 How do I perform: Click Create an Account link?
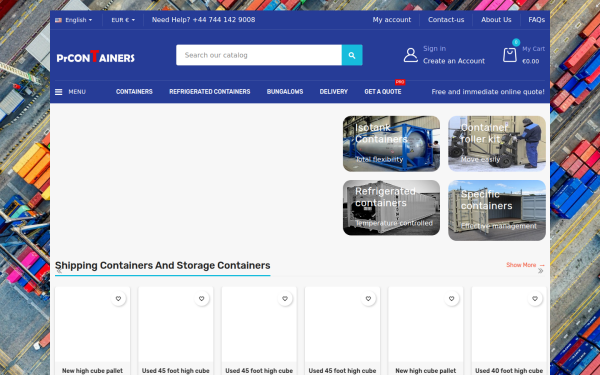[x=454, y=61]
